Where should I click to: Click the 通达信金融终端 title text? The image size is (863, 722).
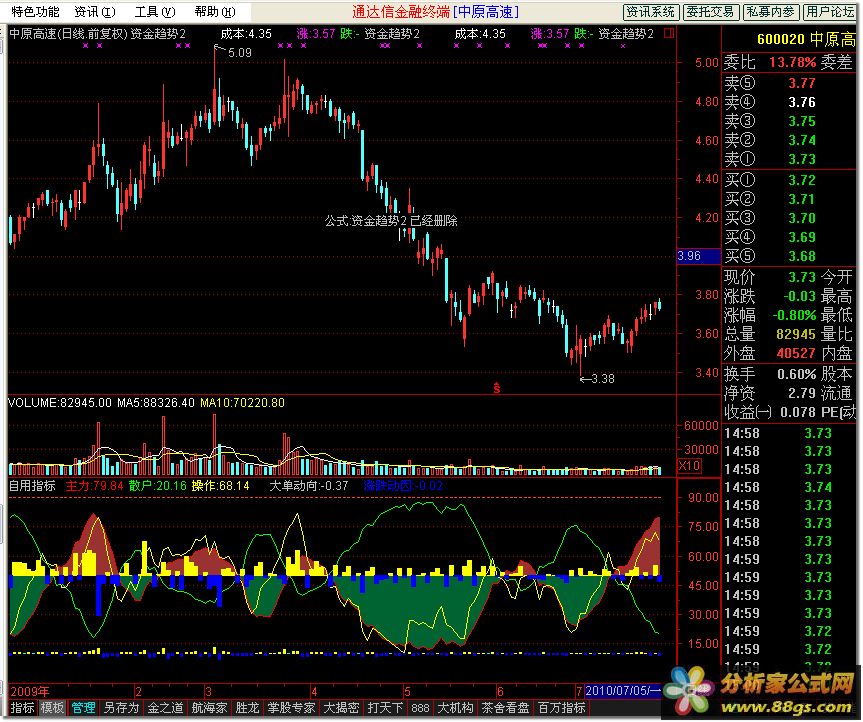(x=401, y=12)
